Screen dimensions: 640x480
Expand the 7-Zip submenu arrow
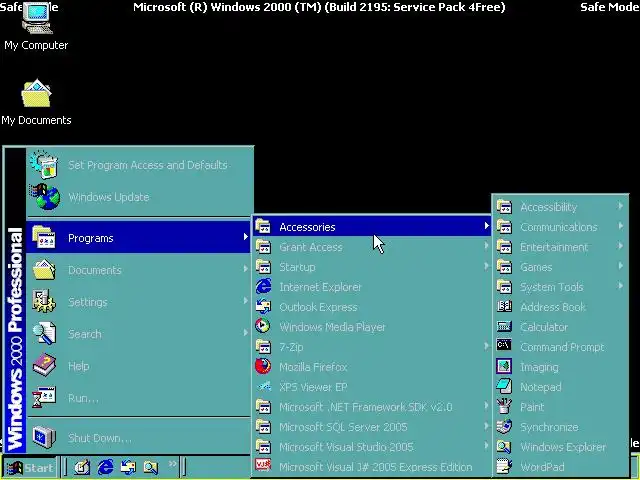486,346
